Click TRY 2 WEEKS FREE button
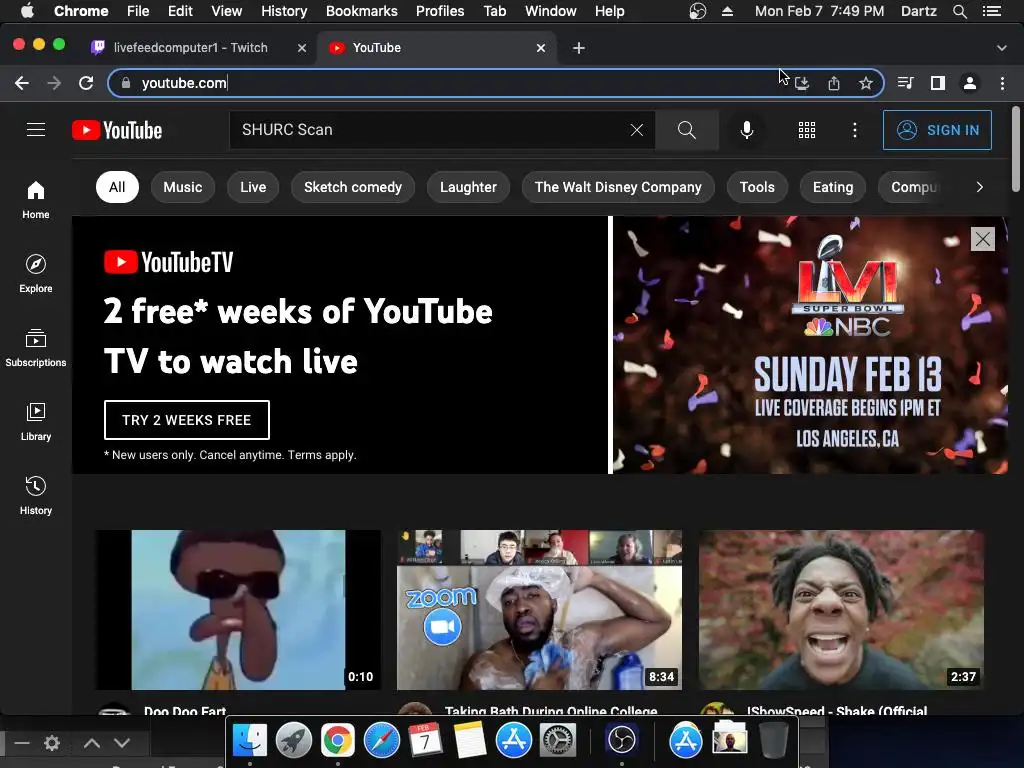The width and height of the screenshot is (1024, 768). (x=187, y=420)
